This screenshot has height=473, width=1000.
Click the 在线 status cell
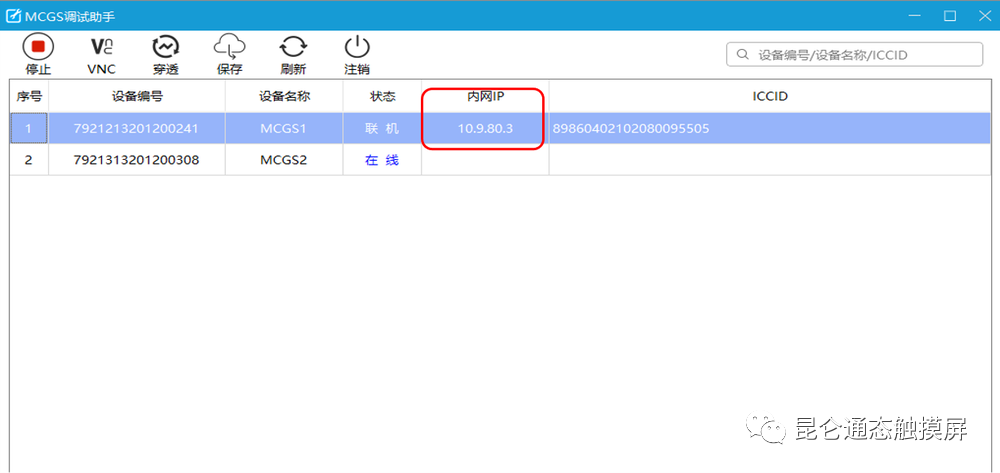pos(382,160)
